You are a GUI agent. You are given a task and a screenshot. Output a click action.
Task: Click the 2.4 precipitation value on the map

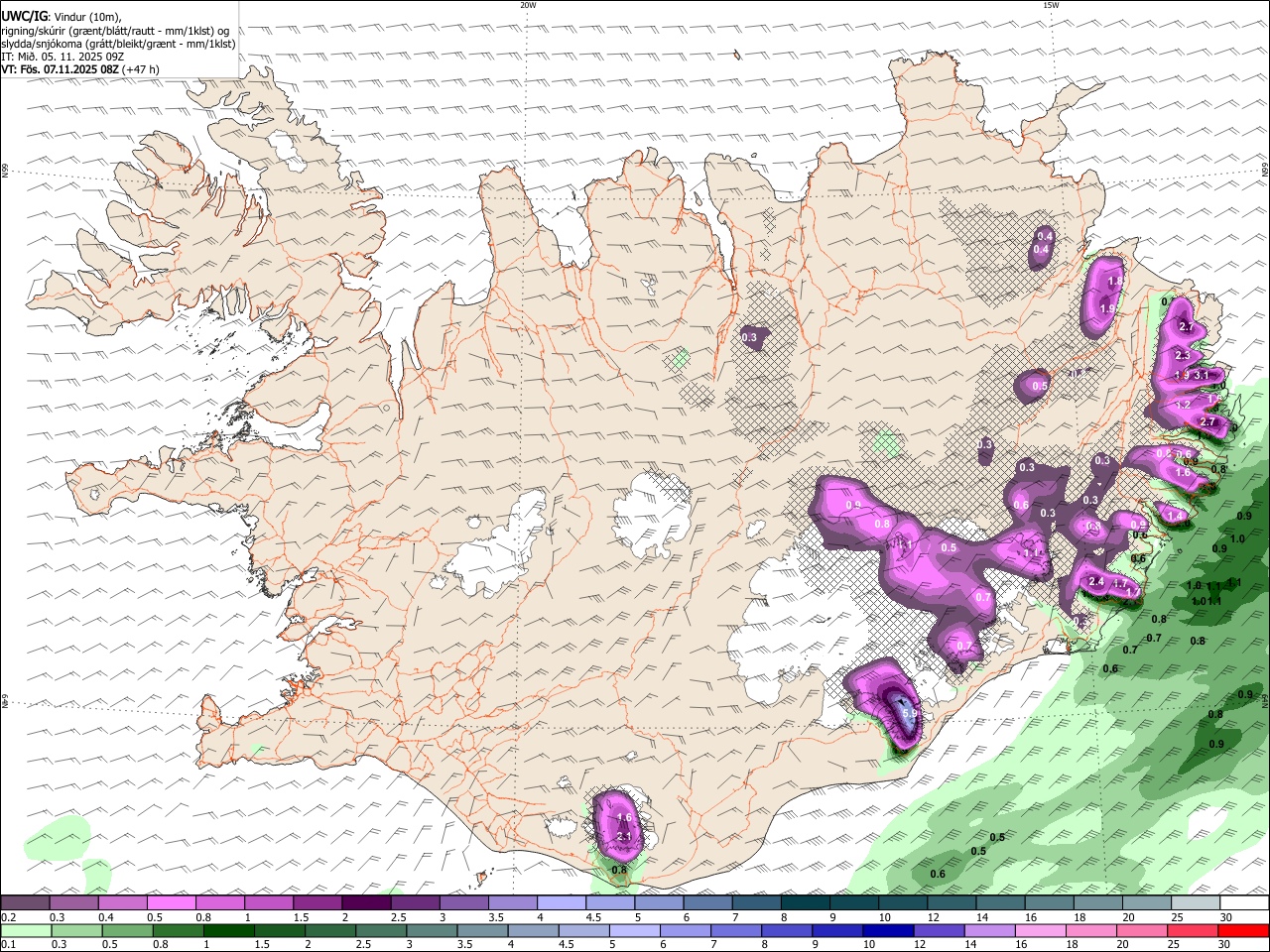(x=1096, y=581)
